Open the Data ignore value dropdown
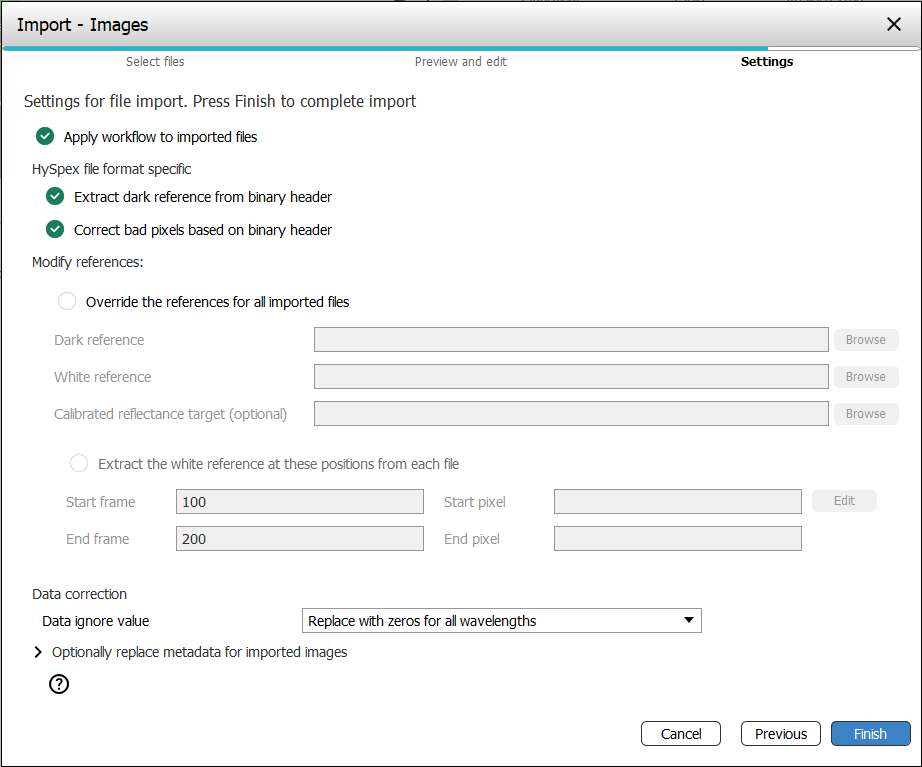This screenshot has height=767, width=922. point(501,621)
